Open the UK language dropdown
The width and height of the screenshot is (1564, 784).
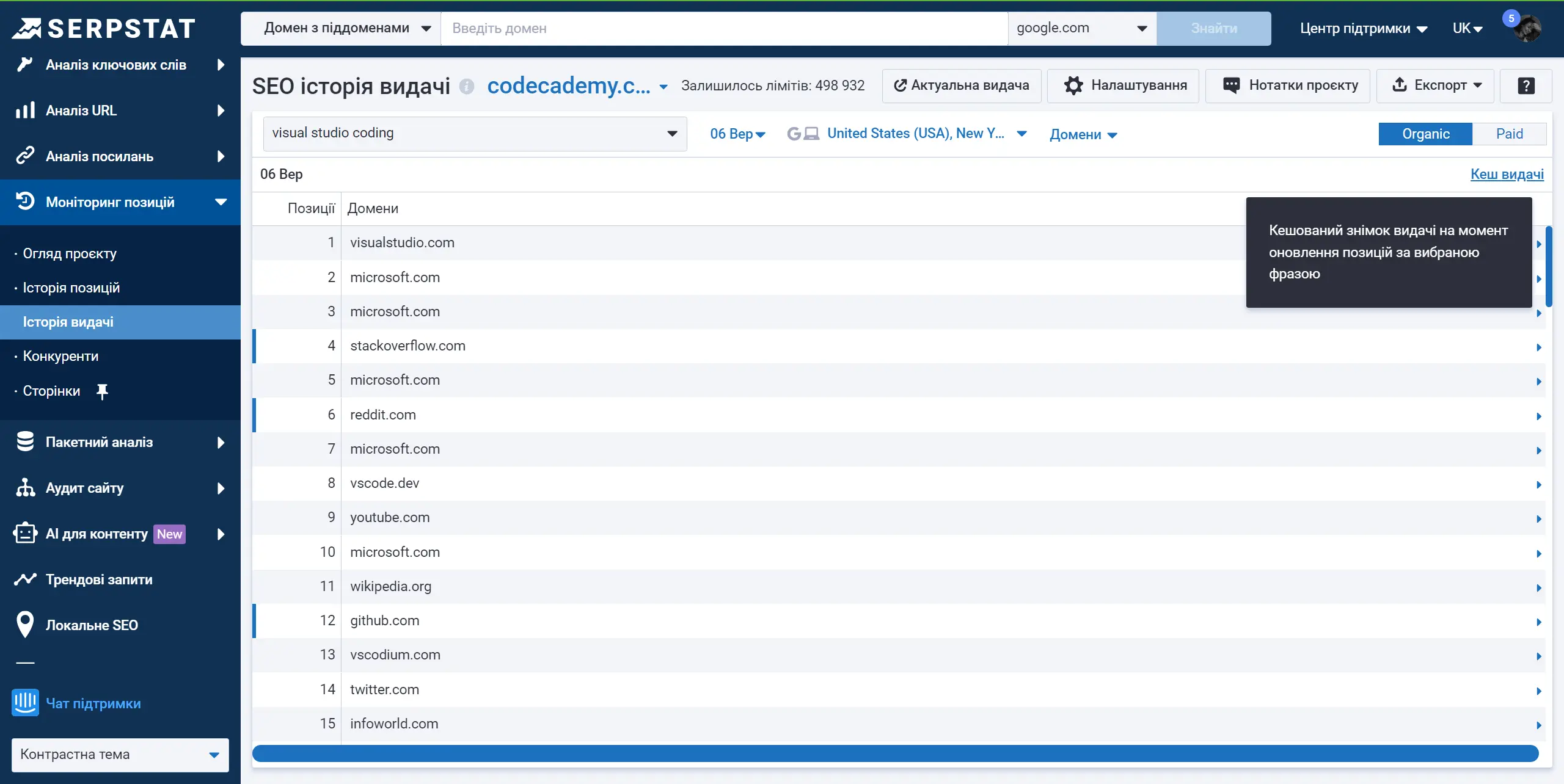[x=1467, y=28]
